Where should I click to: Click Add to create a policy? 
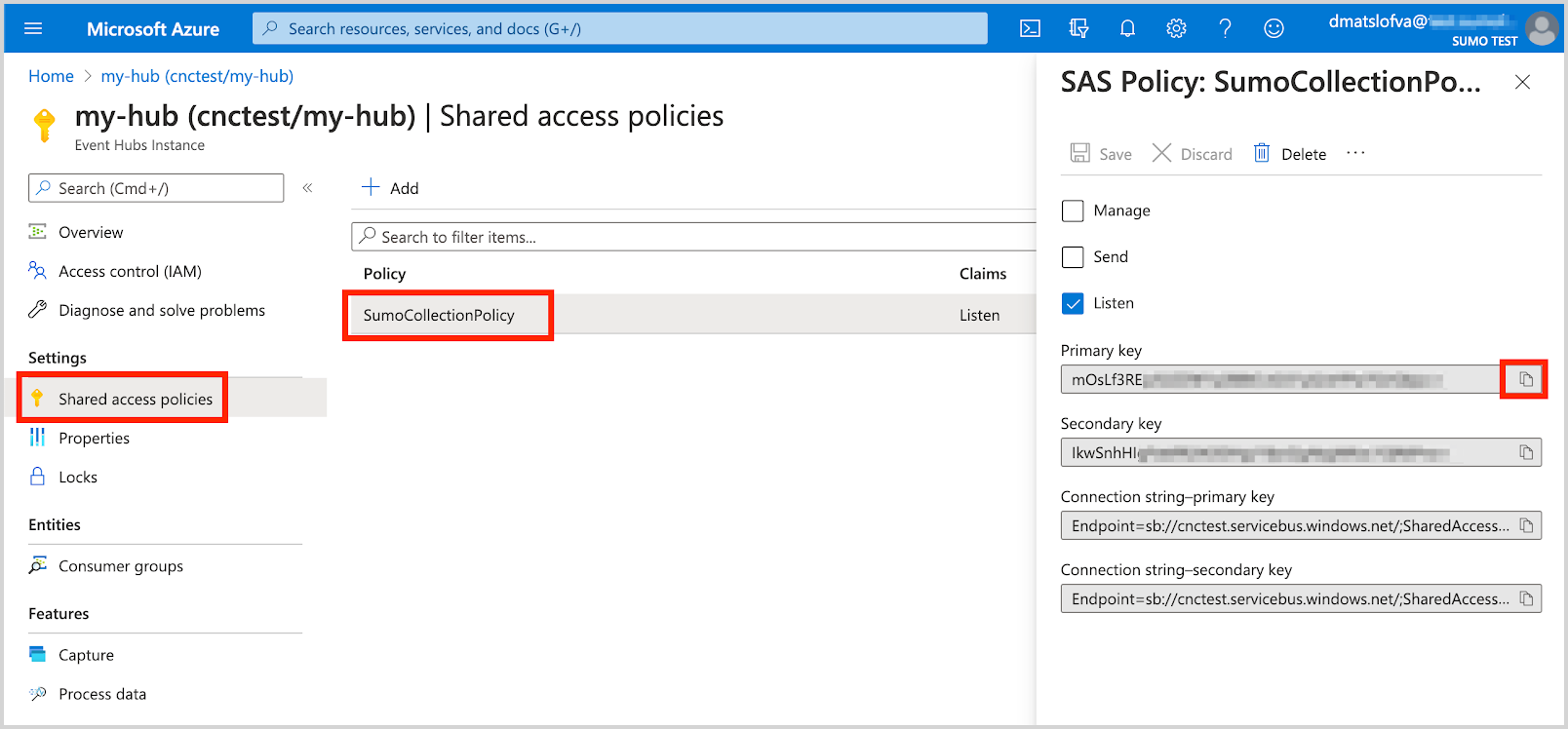pos(390,188)
